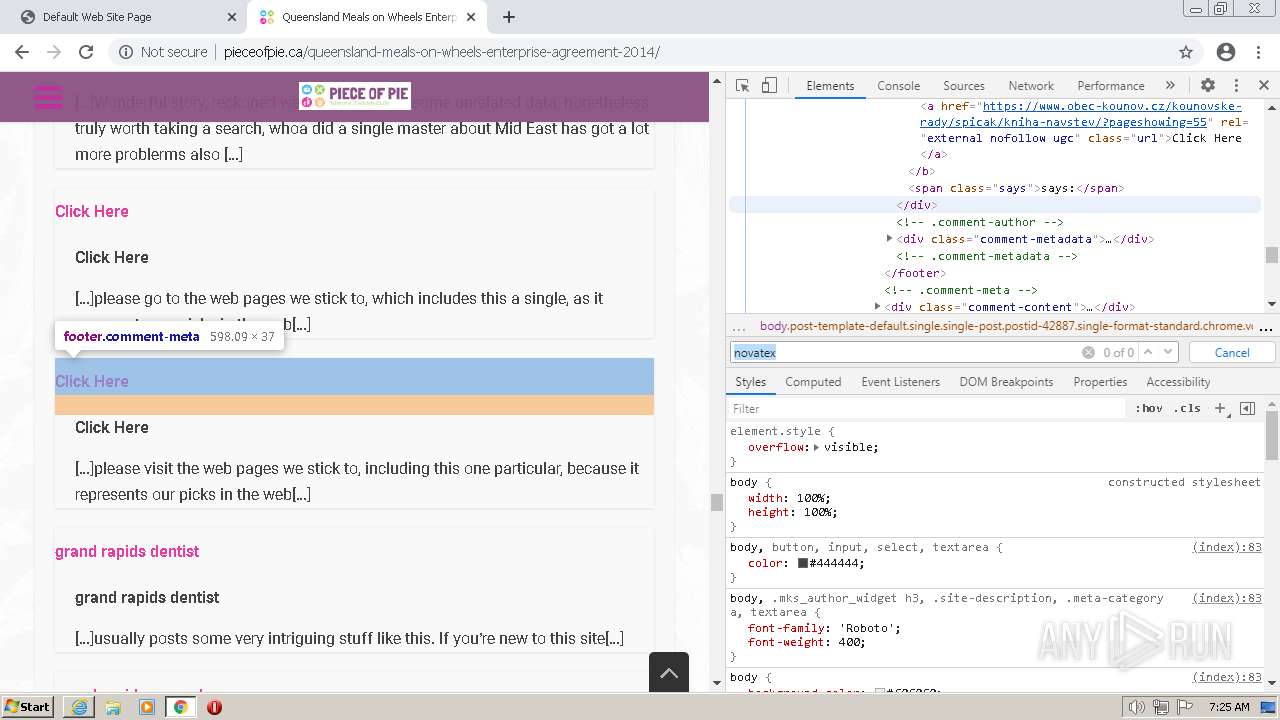The width and height of the screenshot is (1280, 720).
Task: Open the Computed styles tab
Action: [813, 382]
